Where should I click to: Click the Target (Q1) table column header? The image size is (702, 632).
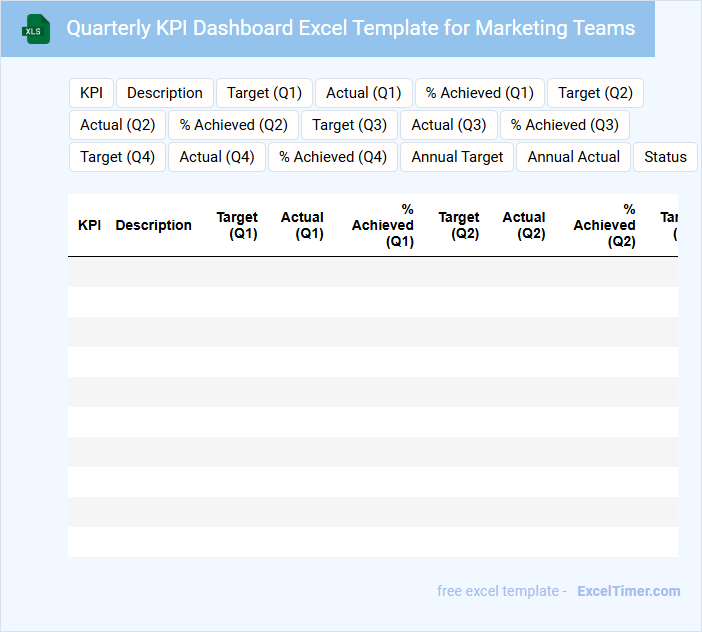click(237, 225)
